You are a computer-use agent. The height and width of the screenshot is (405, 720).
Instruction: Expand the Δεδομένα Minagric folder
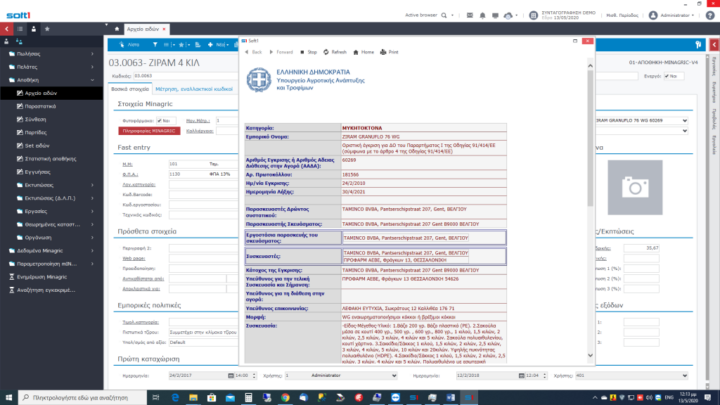[51, 251]
